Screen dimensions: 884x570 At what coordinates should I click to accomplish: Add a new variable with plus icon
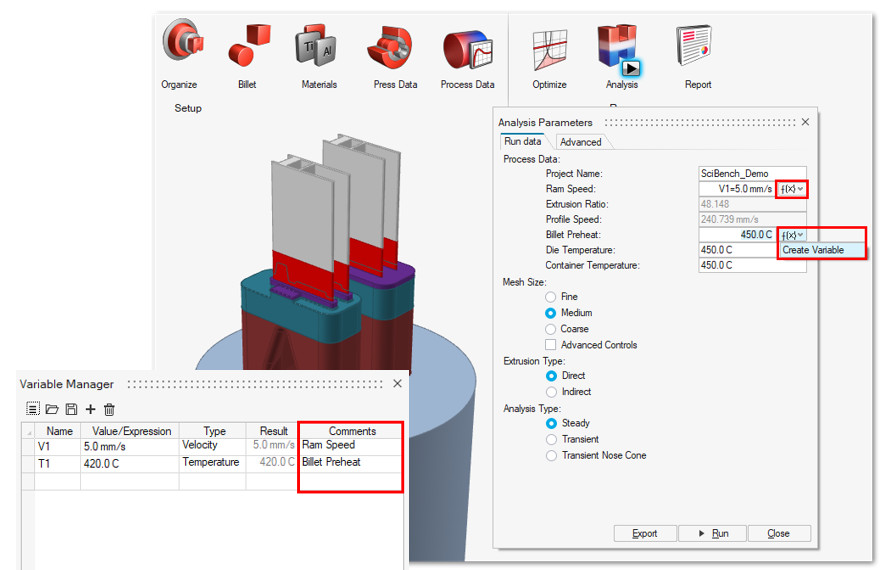click(91, 409)
